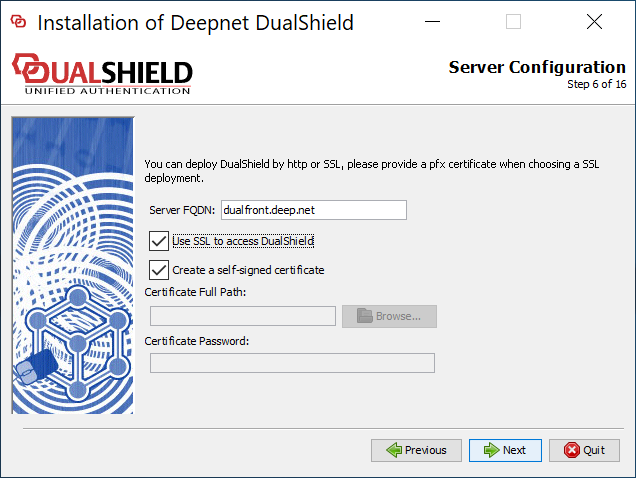The image size is (636, 478).
Task: Click the Server FQDN label
Action: click(182, 210)
